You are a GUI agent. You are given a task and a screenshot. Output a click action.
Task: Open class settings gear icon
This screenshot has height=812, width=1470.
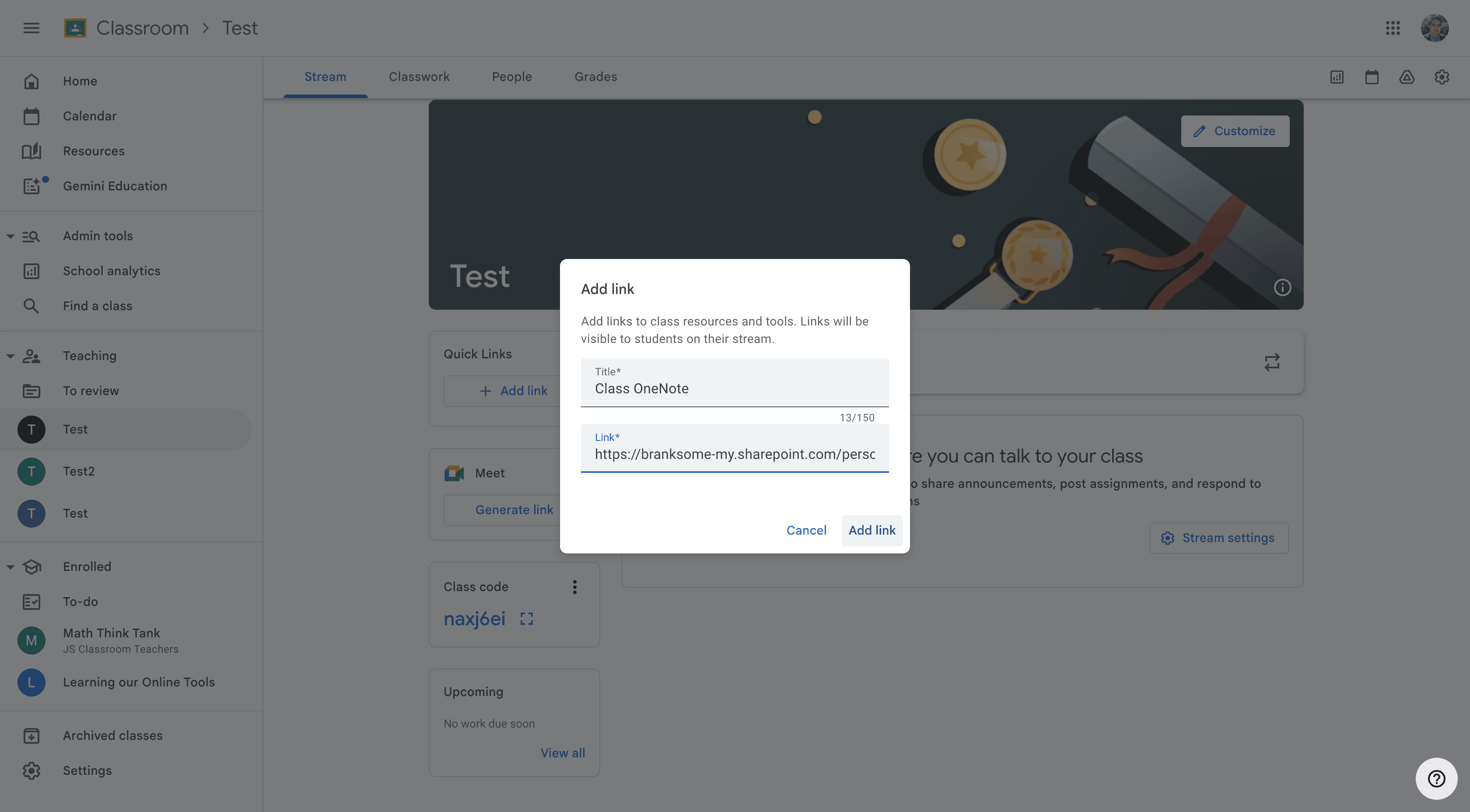coord(1442,77)
